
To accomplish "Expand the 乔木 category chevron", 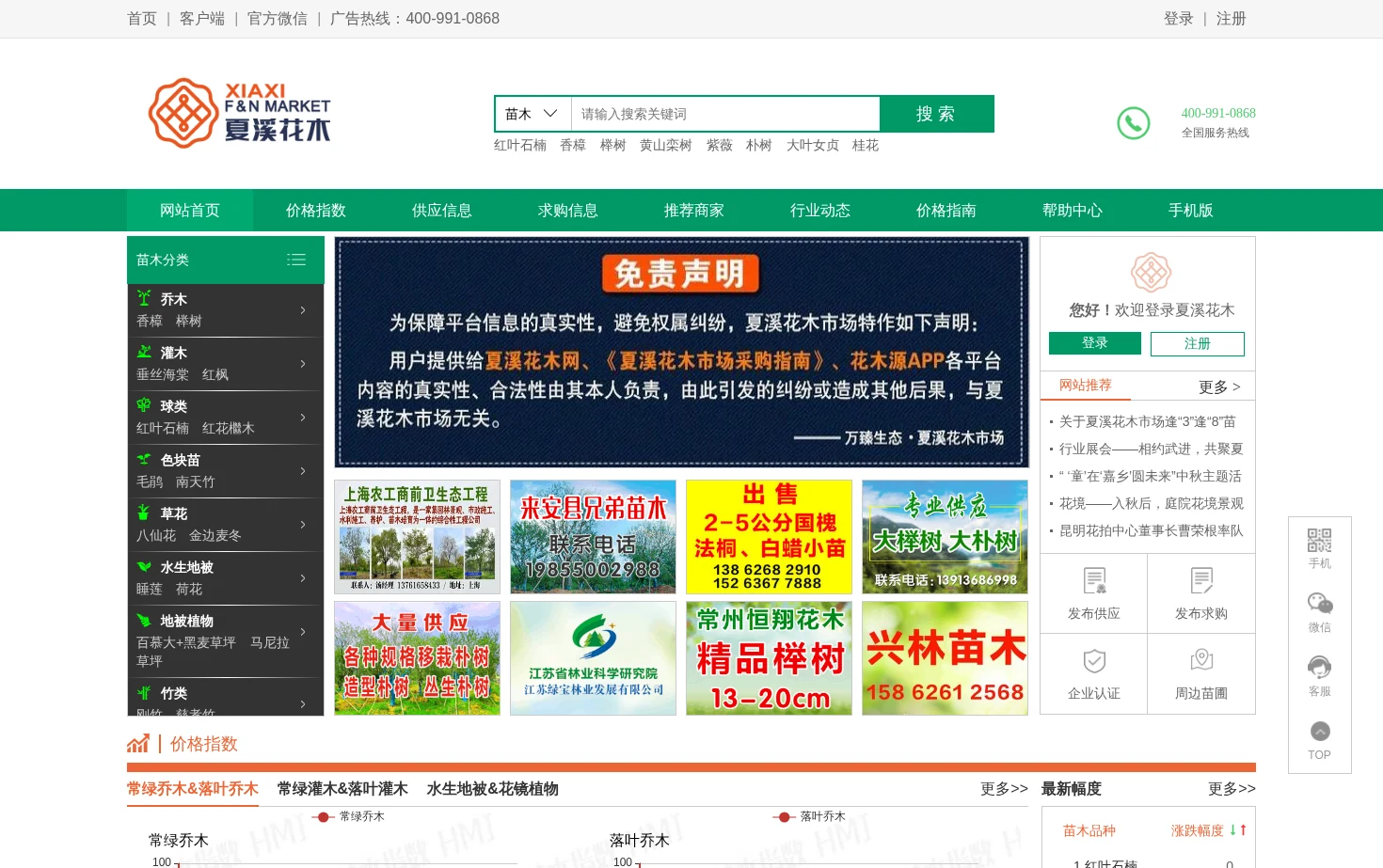I will (303, 309).
